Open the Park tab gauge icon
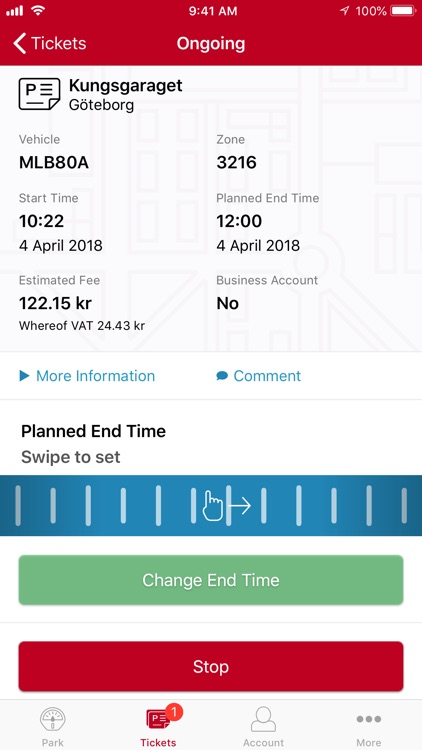Viewport: 422px width, 750px height. tap(53, 720)
